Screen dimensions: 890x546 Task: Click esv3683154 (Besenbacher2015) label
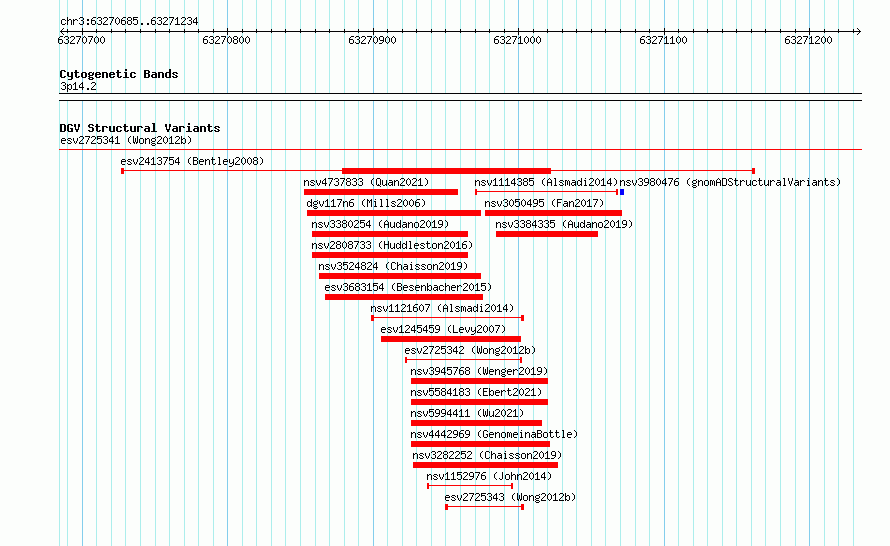click(408, 287)
